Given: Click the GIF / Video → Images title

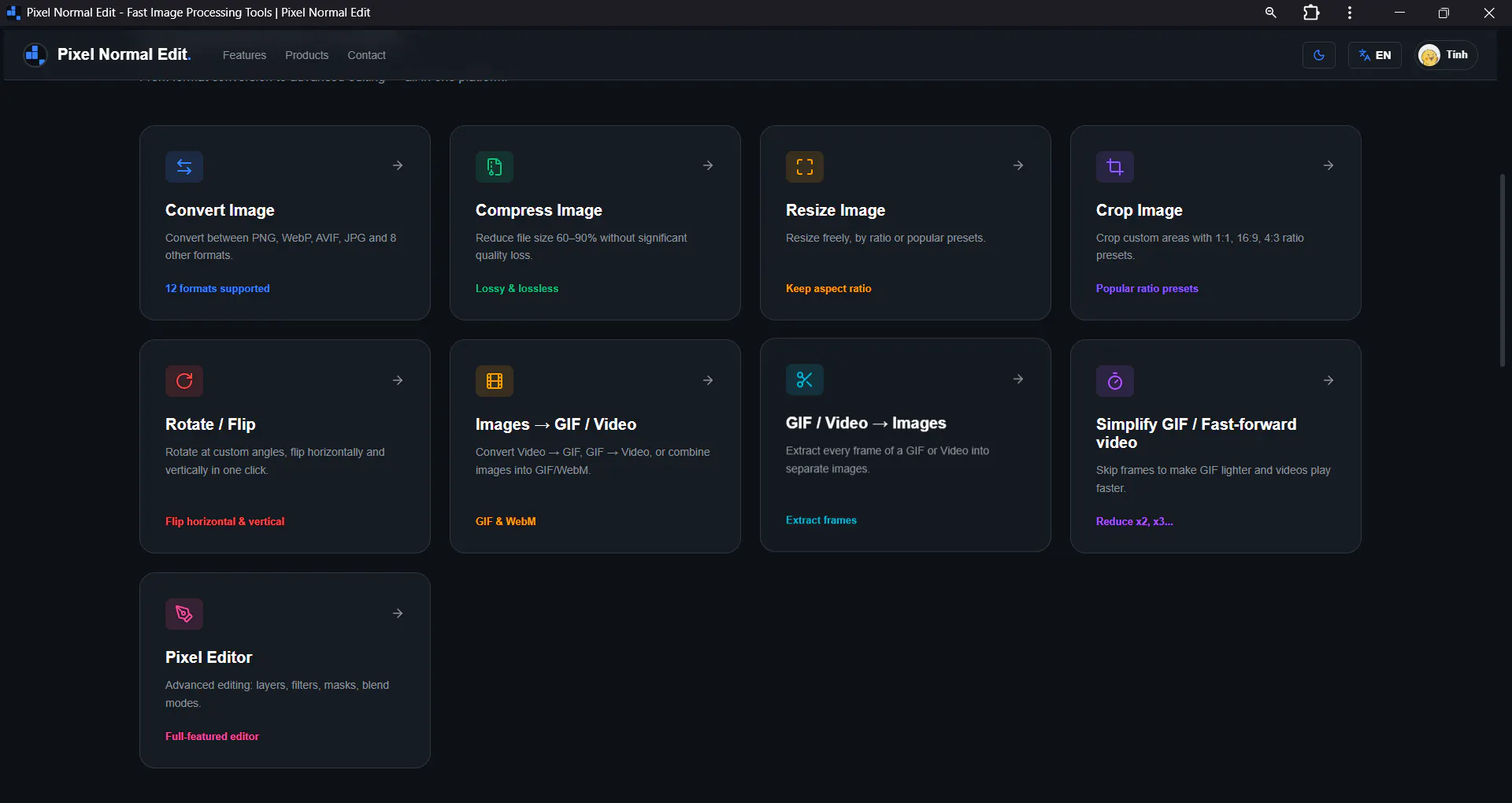Looking at the screenshot, I should pyautogui.click(x=866, y=423).
